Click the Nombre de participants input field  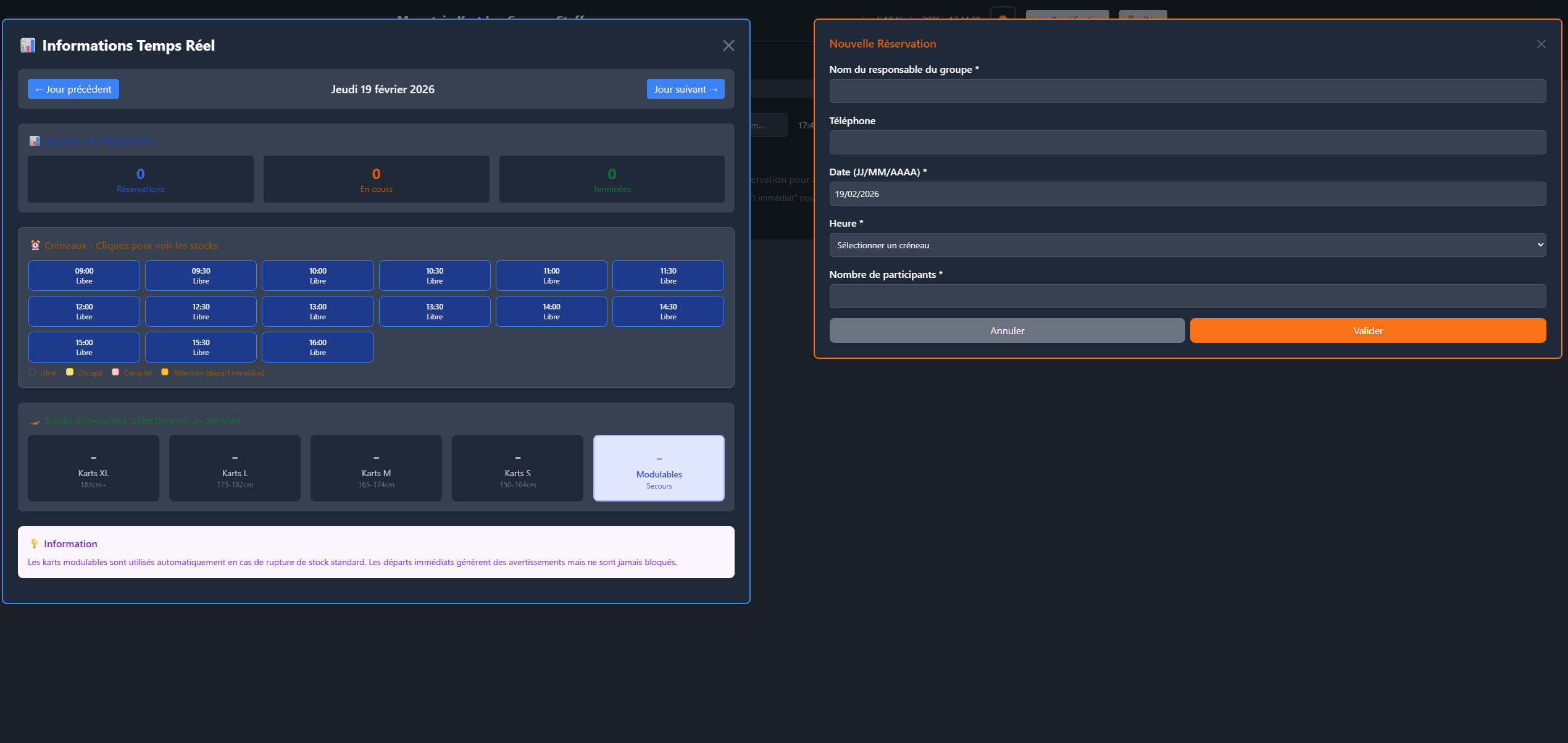[1188, 296]
